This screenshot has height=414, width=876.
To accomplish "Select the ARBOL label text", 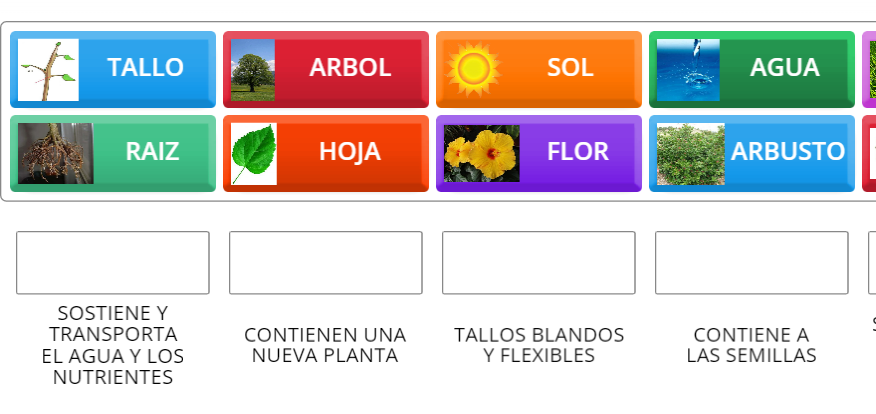I will click(x=350, y=68).
